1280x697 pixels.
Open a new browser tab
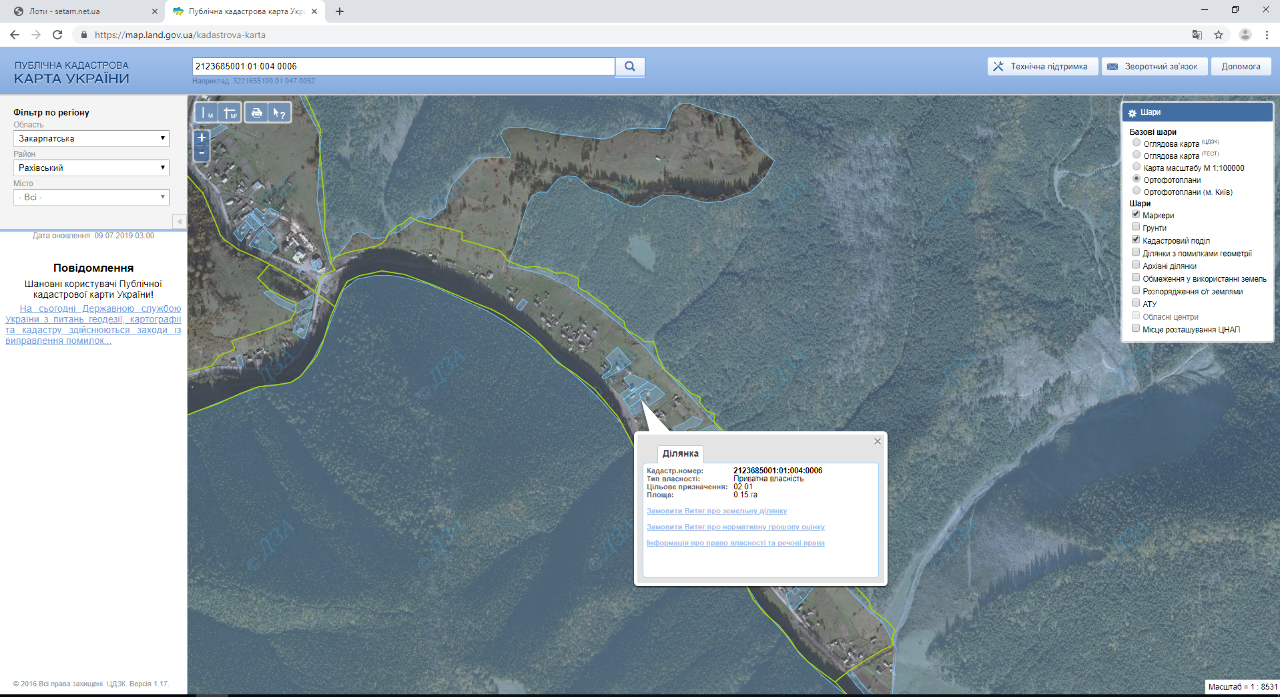[x=340, y=11]
